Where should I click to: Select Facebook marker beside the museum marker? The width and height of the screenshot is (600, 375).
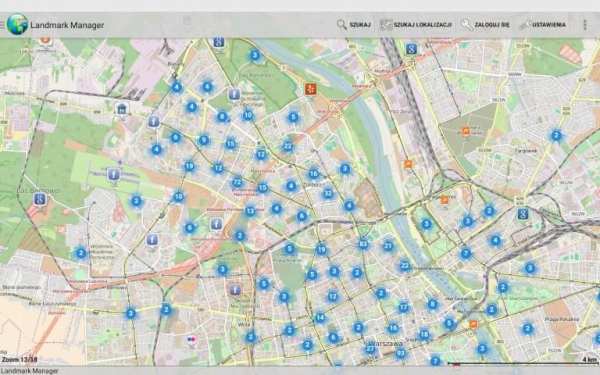[x=153, y=122]
